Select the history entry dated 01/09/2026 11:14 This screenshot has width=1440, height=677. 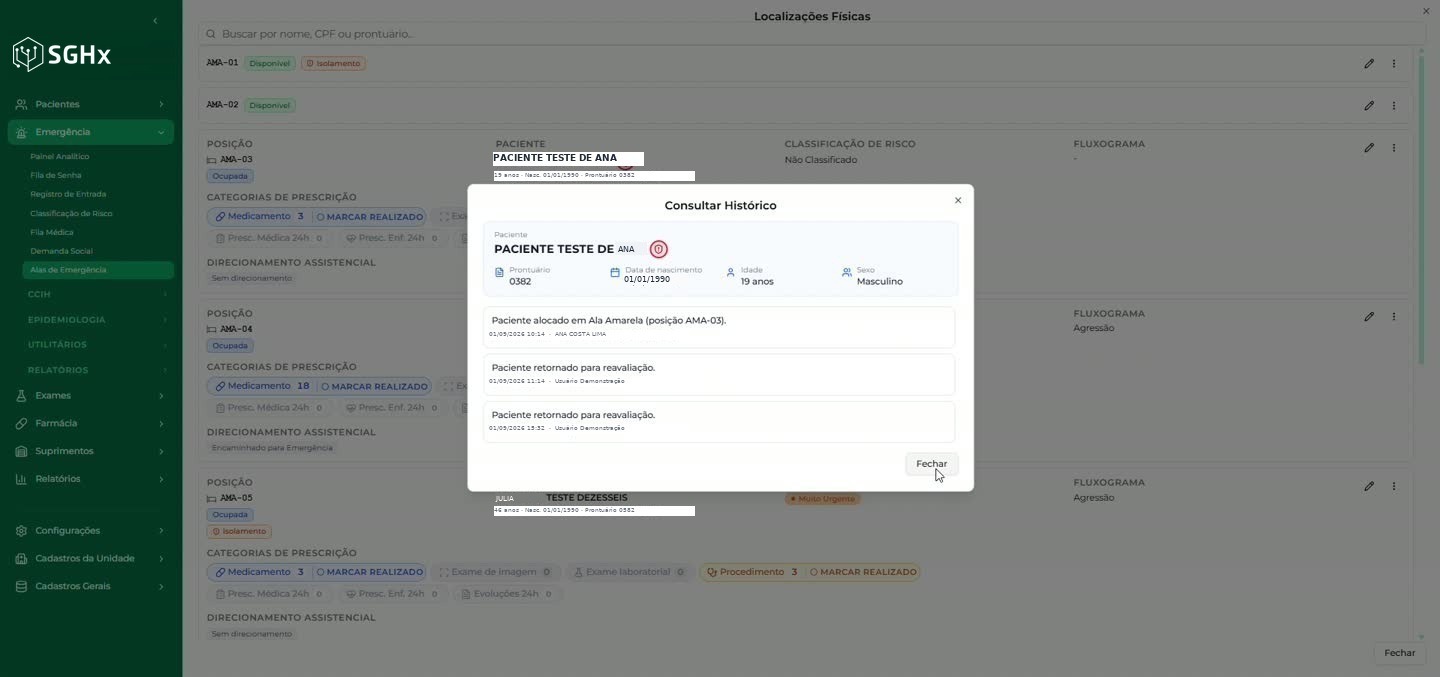point(719,374)
